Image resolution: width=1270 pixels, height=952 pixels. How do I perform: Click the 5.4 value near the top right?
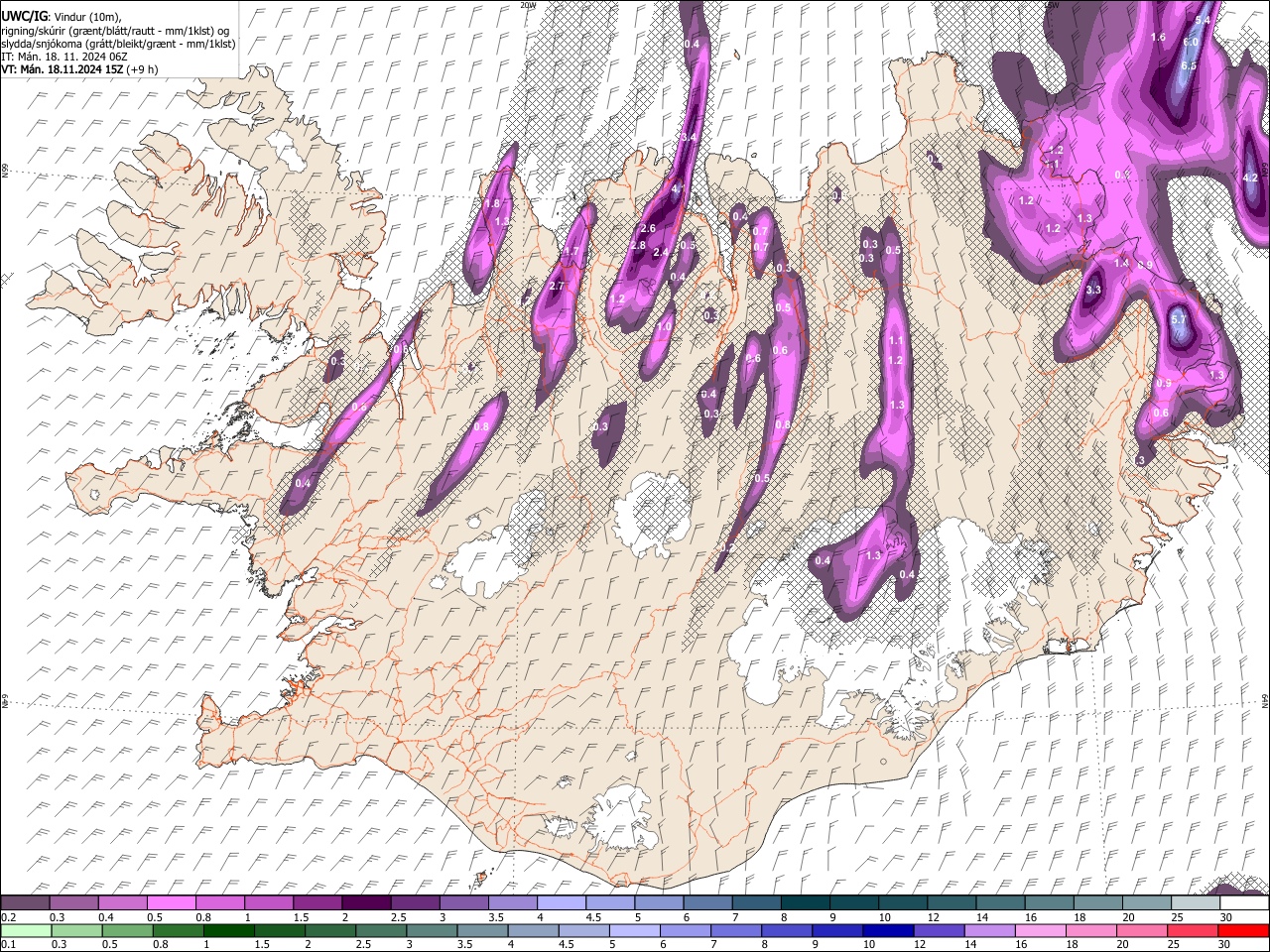(x=1203, y=20)
